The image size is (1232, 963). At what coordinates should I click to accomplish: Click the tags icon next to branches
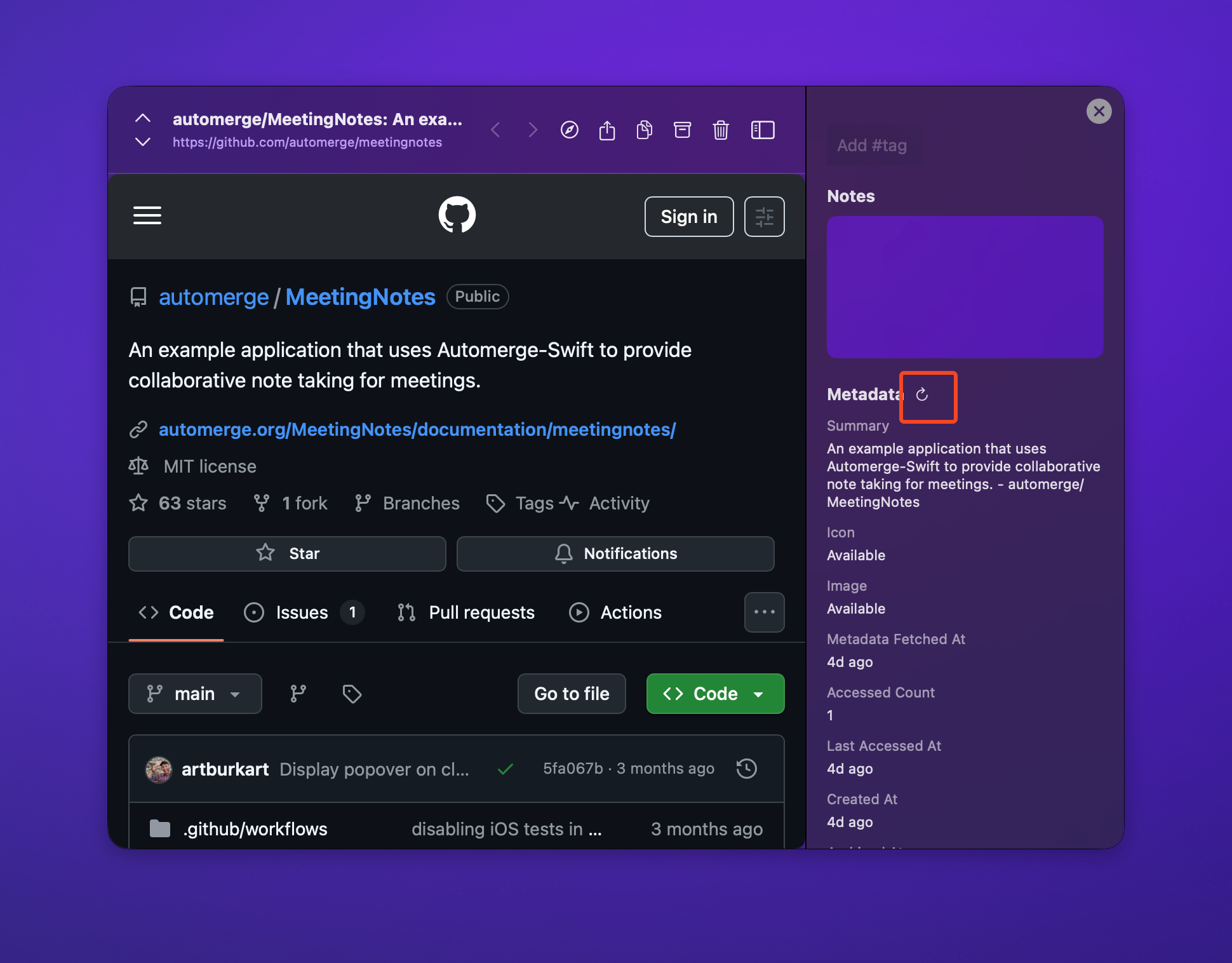(352, 694)
